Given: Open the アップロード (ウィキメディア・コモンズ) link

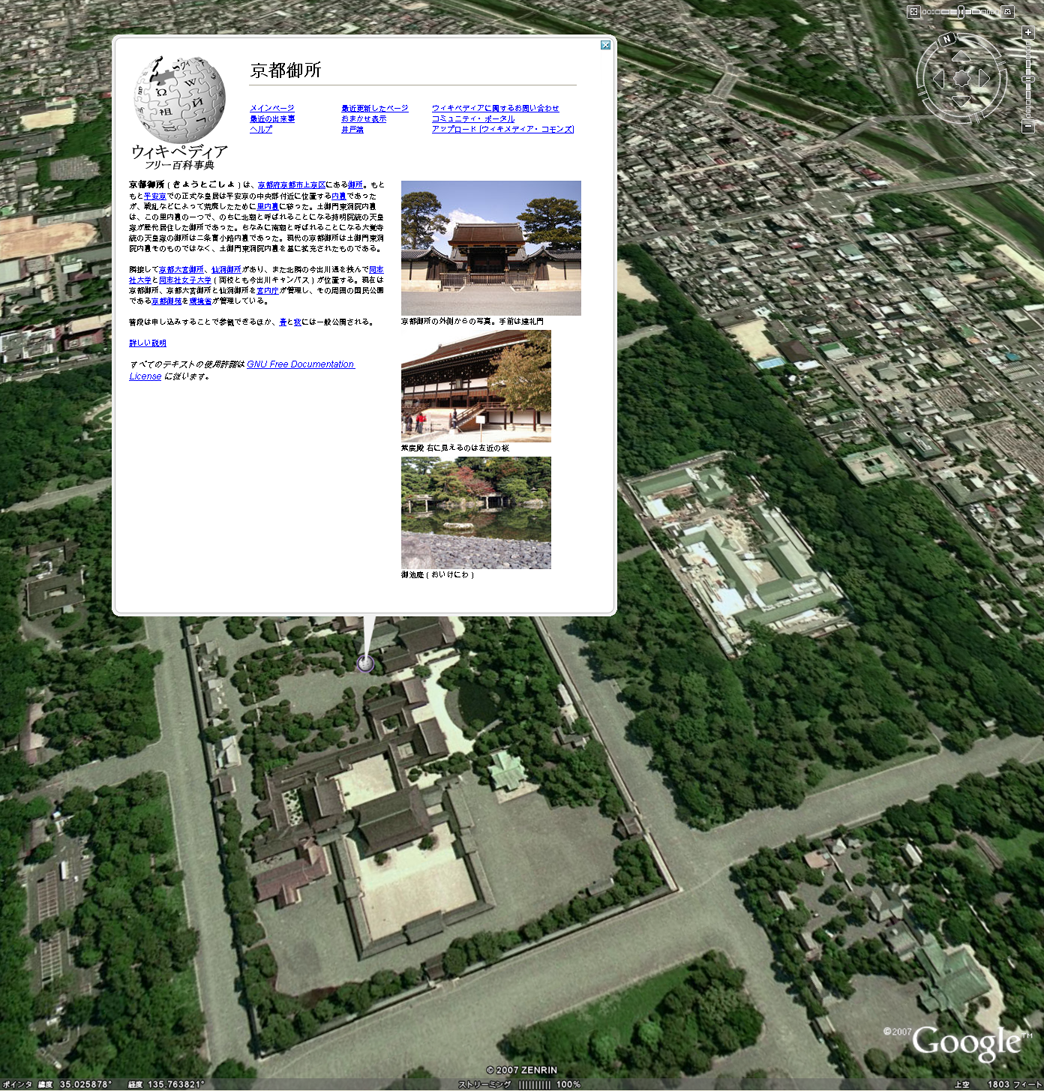Looking at the screenshot, I should coord(503,129).
